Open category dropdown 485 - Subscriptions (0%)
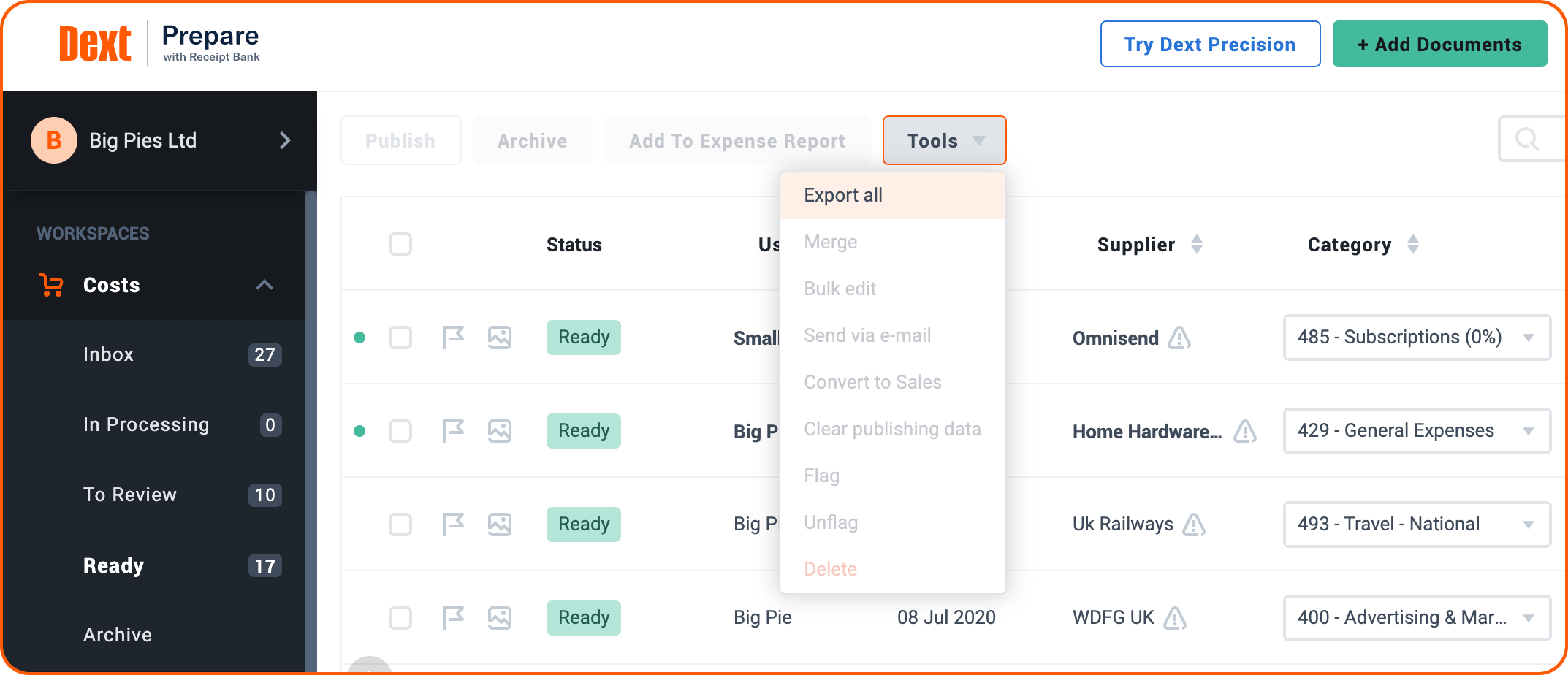This screenshot has height=675, width=1568. tap(1417, 337)
